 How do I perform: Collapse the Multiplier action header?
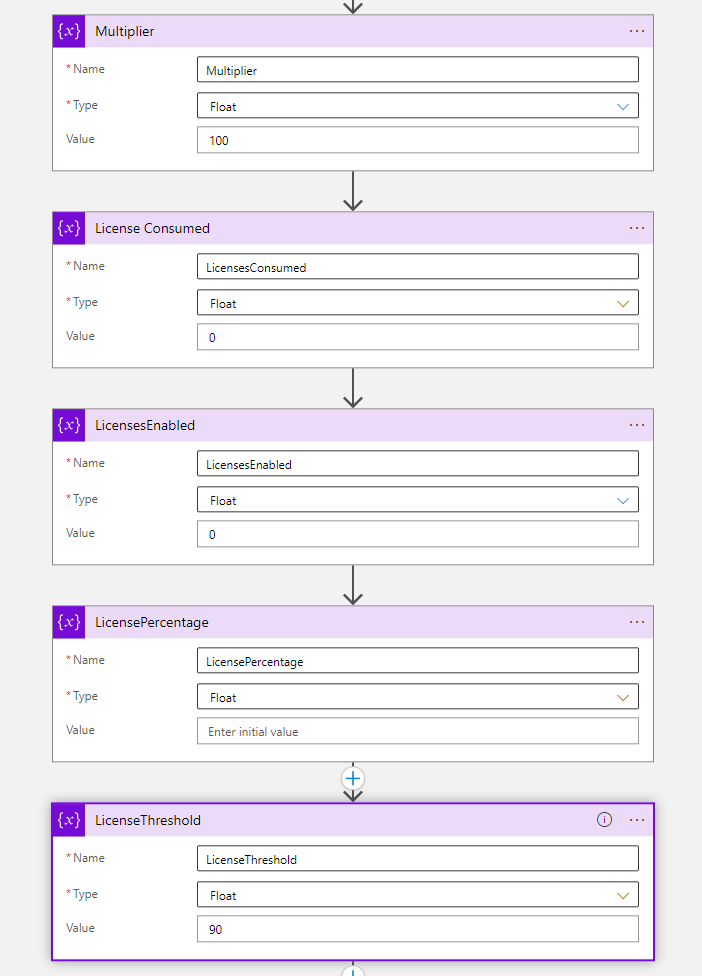click(x=353, y=31)
